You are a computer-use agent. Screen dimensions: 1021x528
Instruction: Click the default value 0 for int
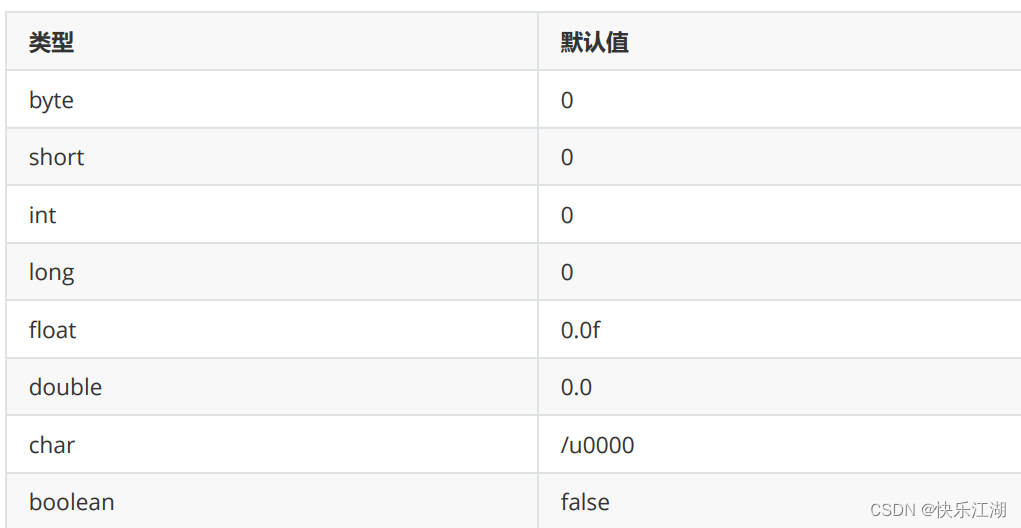566,215
